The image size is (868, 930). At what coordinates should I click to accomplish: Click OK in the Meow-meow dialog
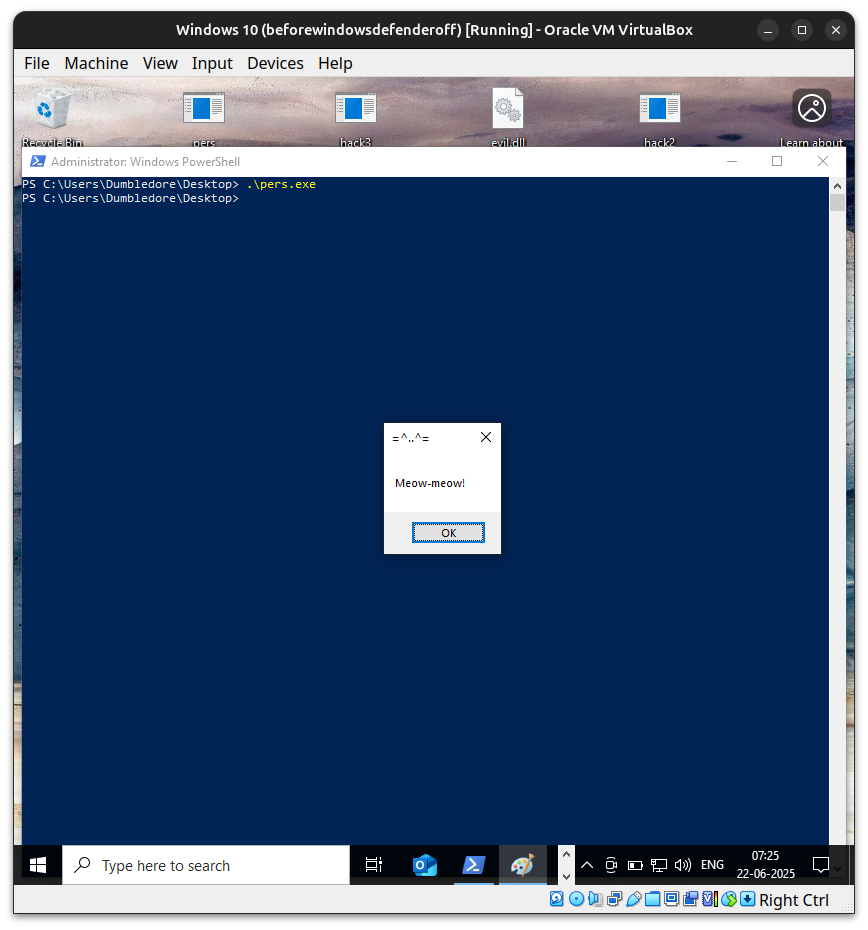click(x=449, y=533)
